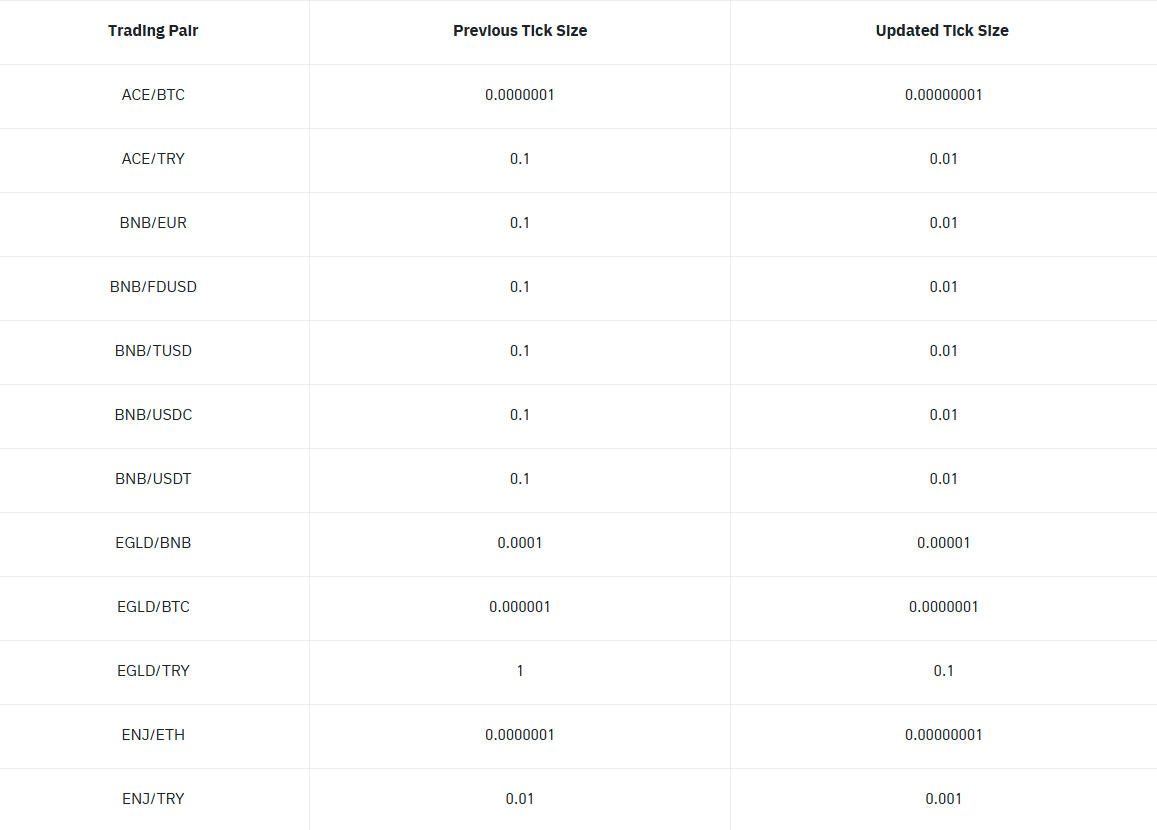Select ENJ/TRY updated tick size 0.001
1157x830 pixels.
pyautogui.click(x=943, y=799)
